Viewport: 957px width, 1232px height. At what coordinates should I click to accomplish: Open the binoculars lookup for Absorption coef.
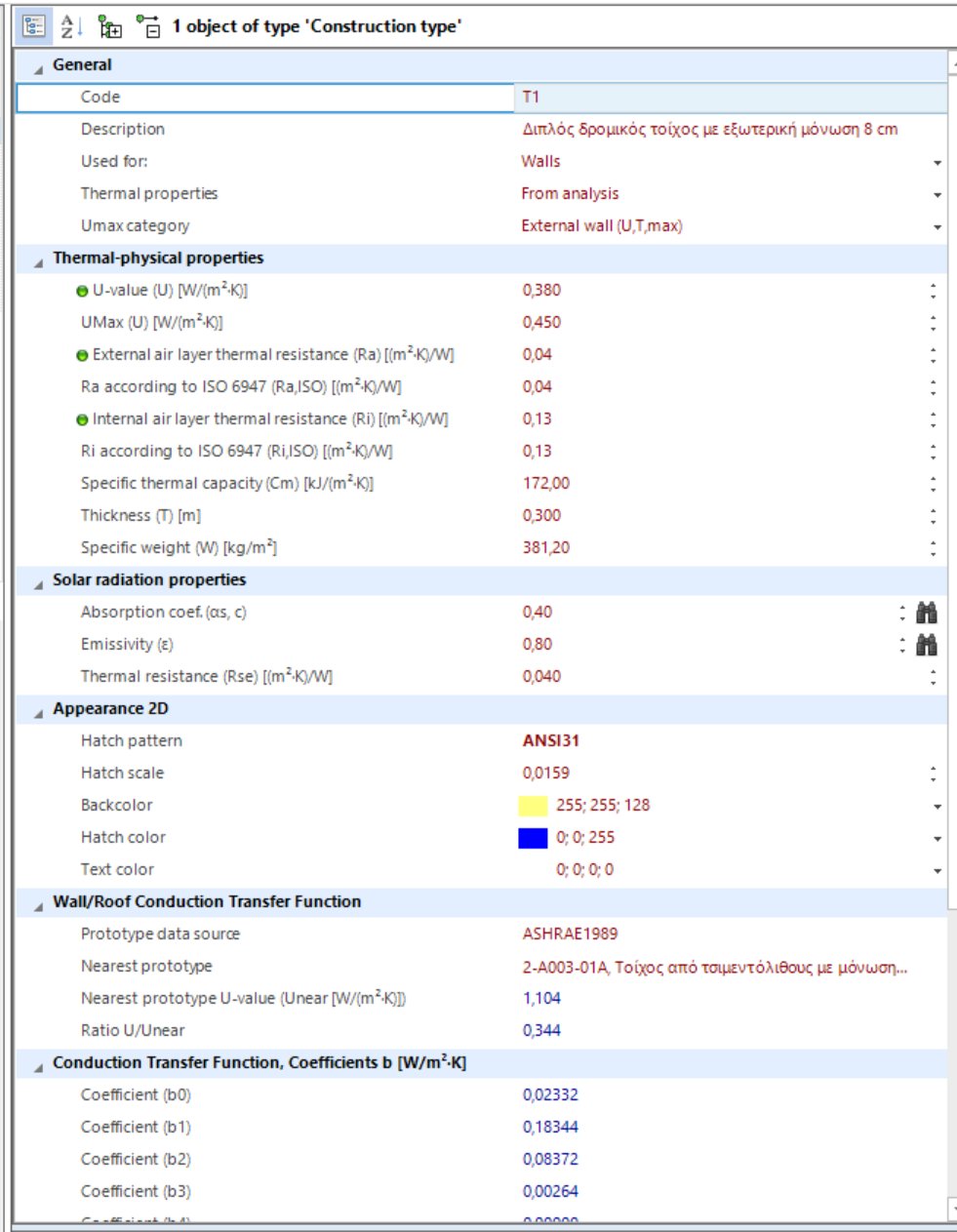929,612
